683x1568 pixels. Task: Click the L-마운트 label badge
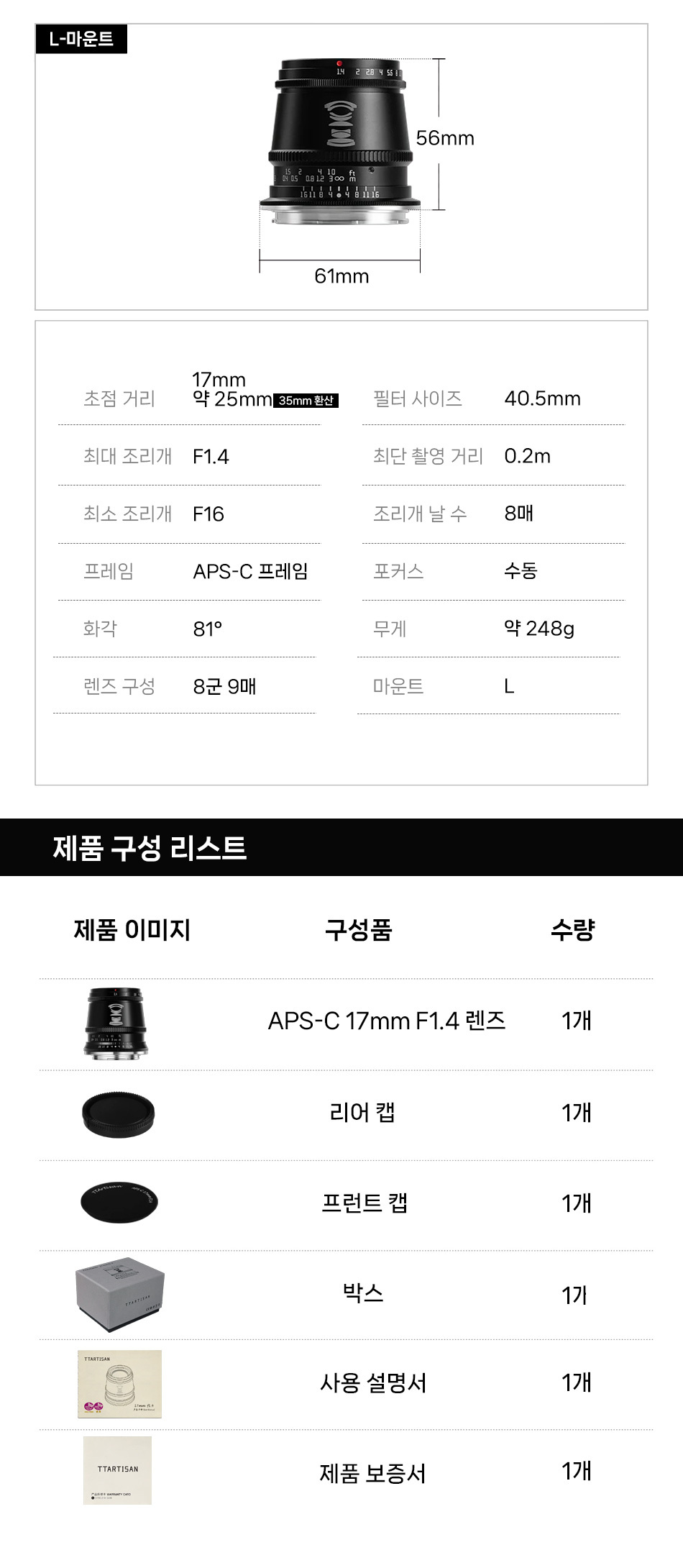click(x=81, y=39)
